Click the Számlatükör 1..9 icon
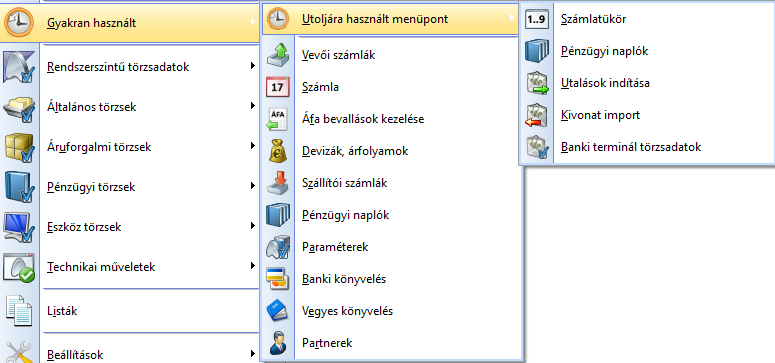 click(x=537, y=19)
